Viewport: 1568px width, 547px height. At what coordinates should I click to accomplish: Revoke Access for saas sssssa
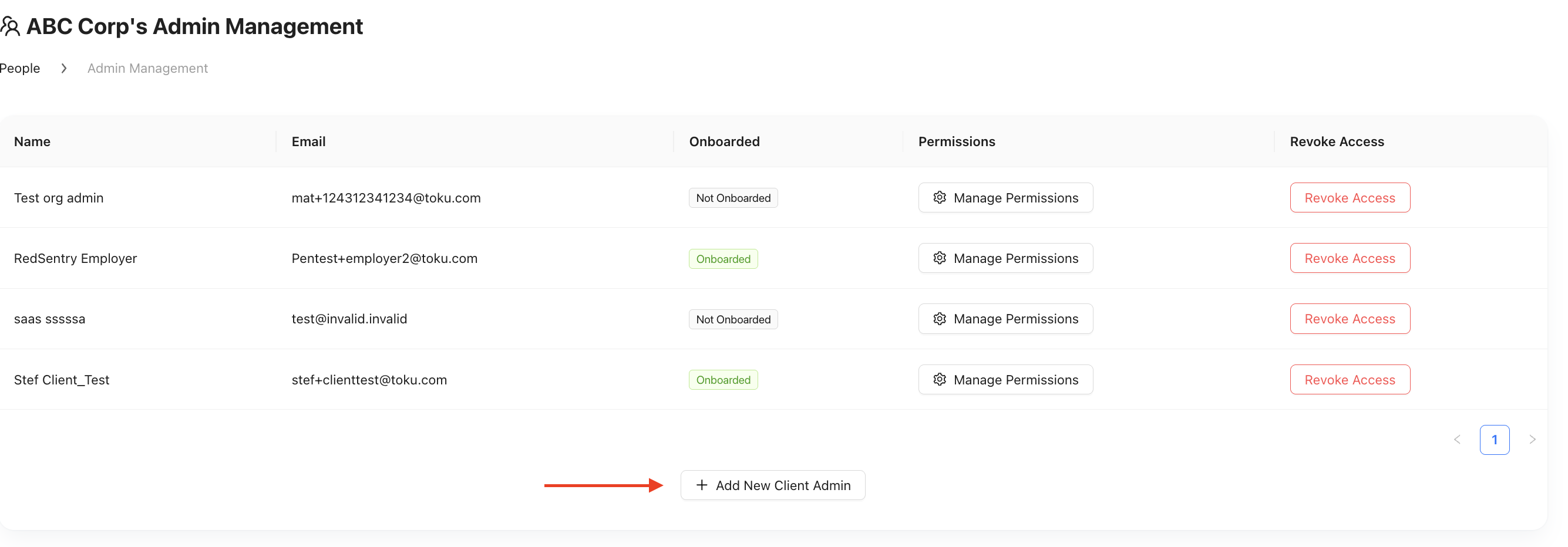tap(1350, 319)
